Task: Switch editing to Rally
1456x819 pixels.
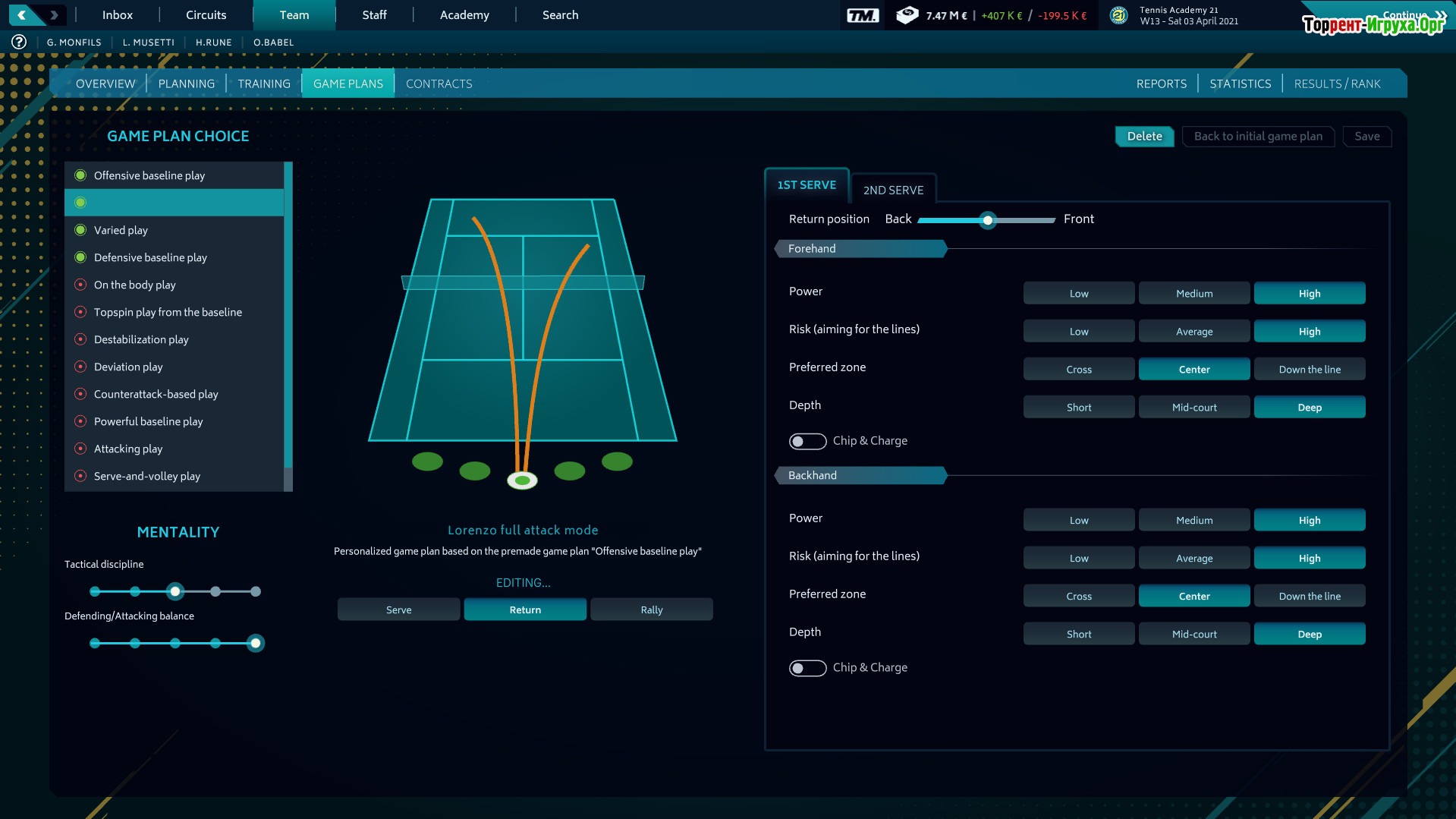Action: [651, 610]
